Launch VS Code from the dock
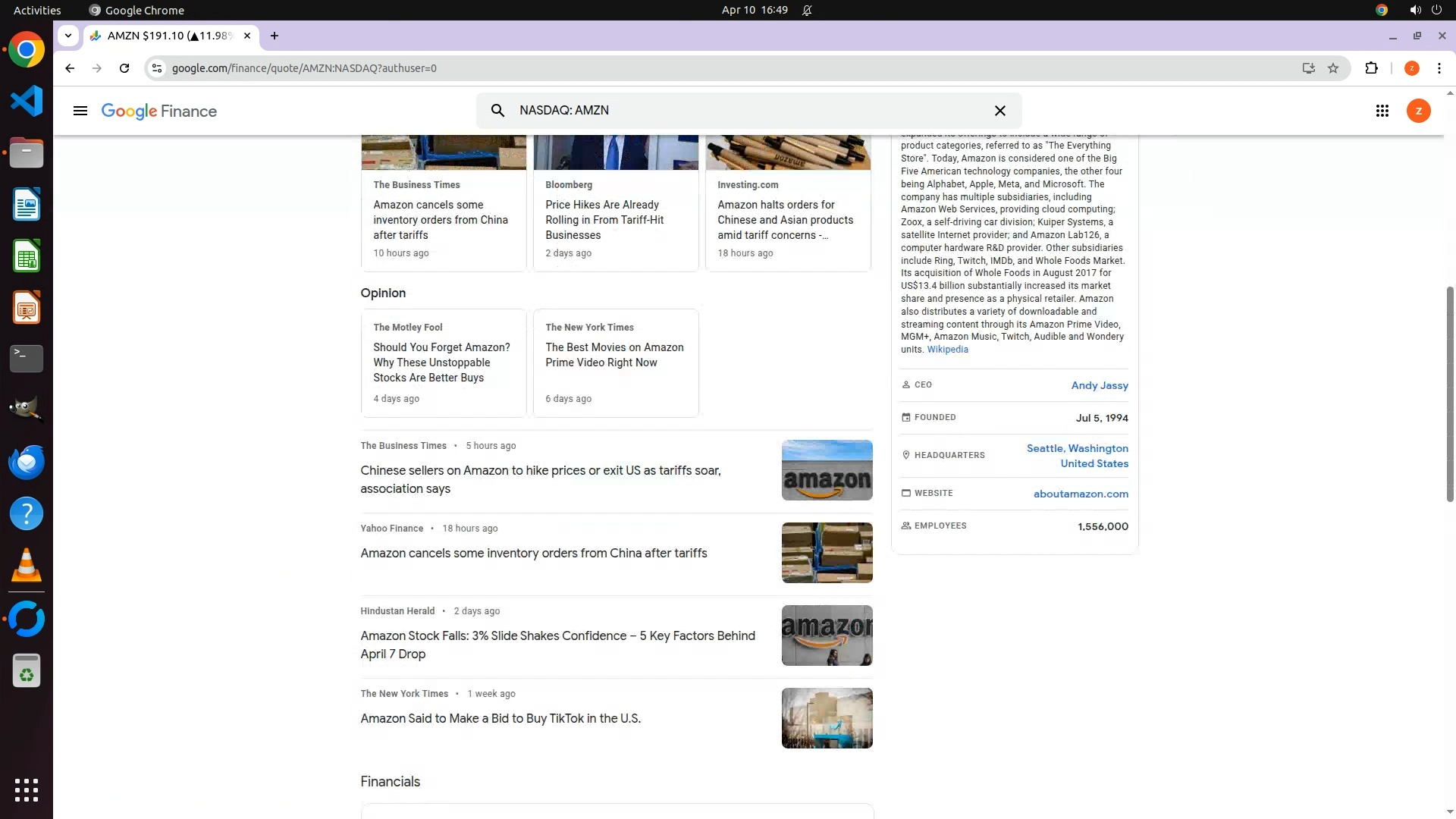 click(x=27, y=102)
